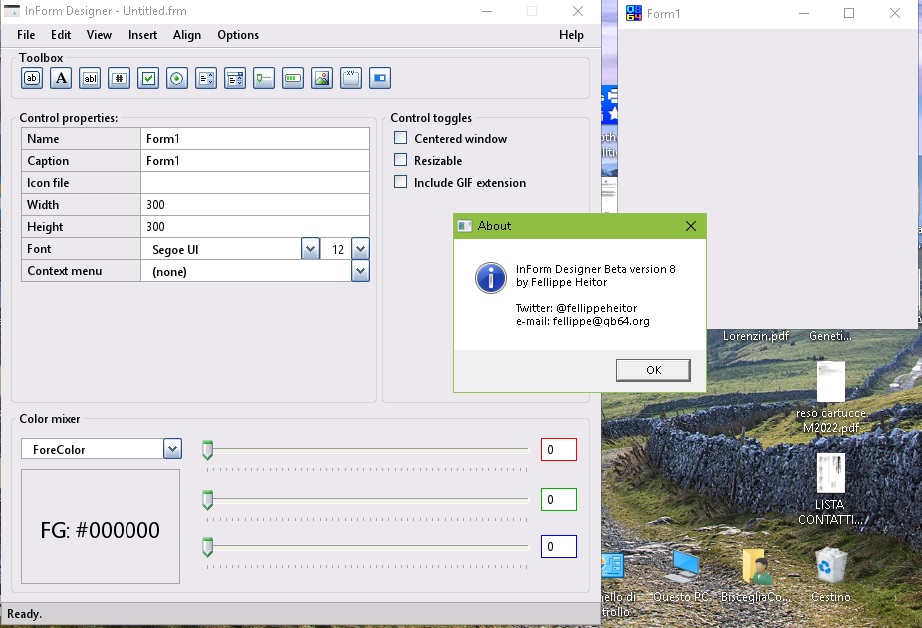Open the Help menu
The height and width of the screenshot is (628, 922).
571,35
